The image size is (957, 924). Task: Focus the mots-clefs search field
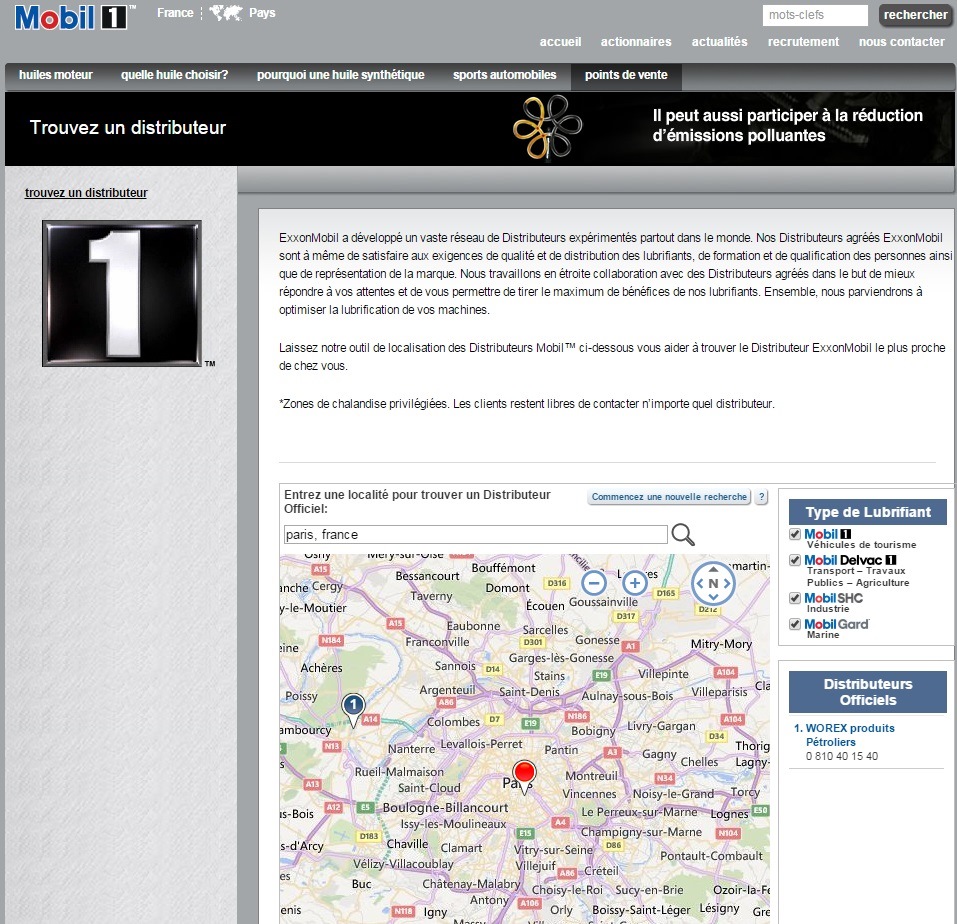pyautogui.click(x=815, y=15)
